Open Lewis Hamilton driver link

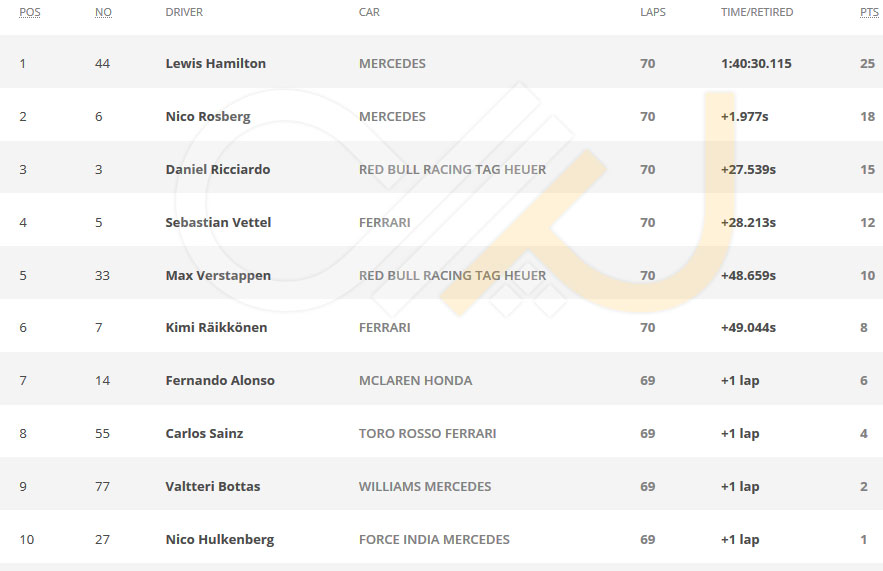[x=216, y=64]
